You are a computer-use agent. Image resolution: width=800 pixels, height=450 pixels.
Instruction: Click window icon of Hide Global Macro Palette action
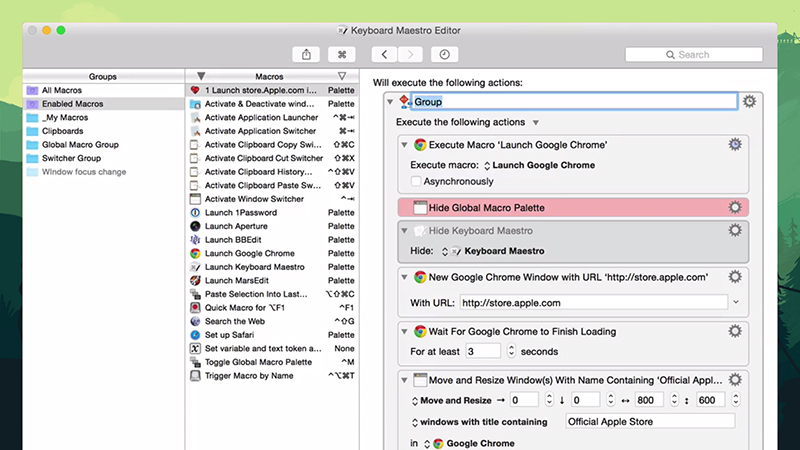(420, 208)
